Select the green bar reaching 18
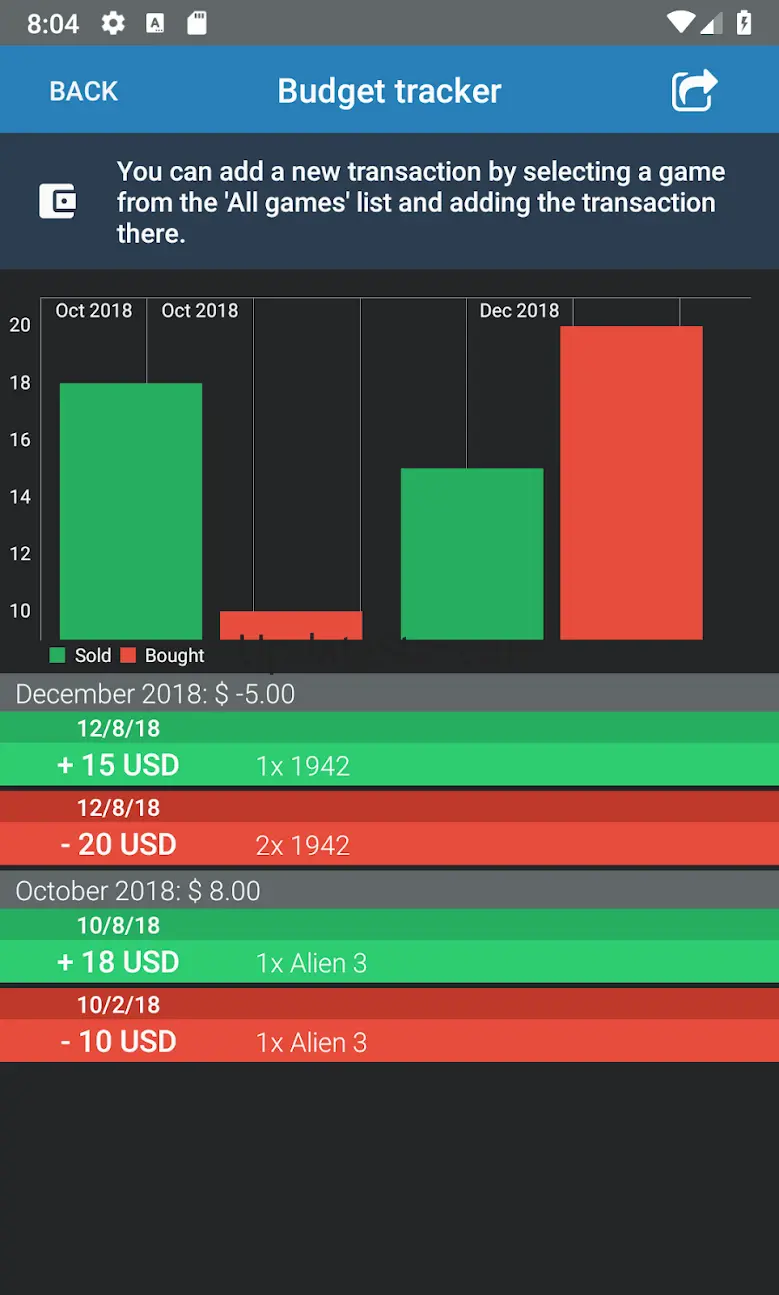Screen dimensions: 779x1295 click(x=131, y=511)
